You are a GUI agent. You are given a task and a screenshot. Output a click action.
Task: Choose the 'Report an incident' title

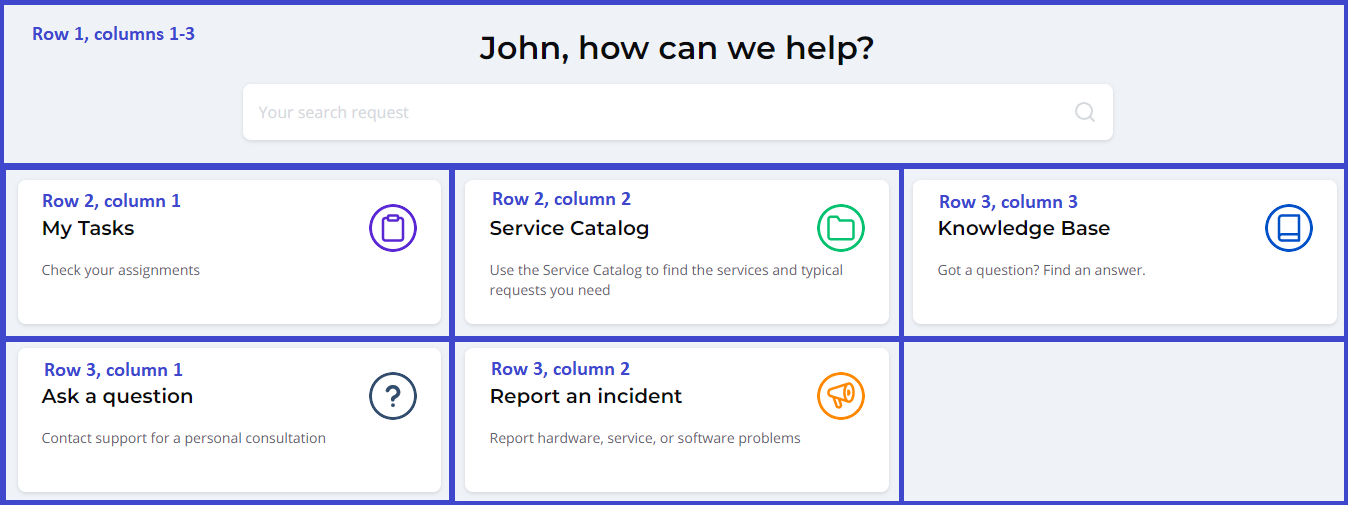click(586, 397)
